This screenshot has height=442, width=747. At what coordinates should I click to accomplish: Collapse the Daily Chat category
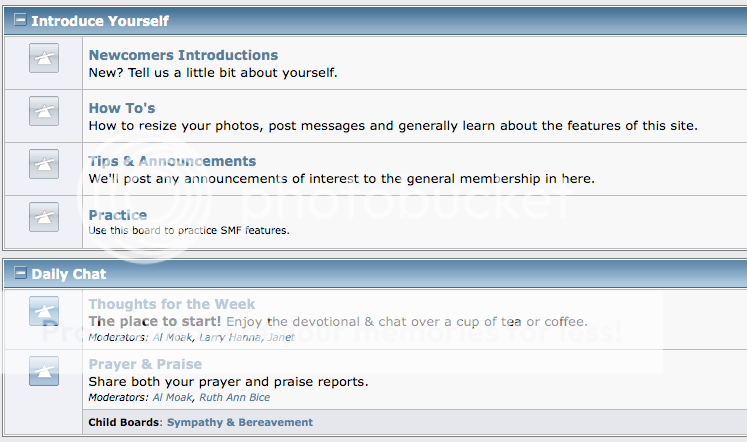coord(20,273)
